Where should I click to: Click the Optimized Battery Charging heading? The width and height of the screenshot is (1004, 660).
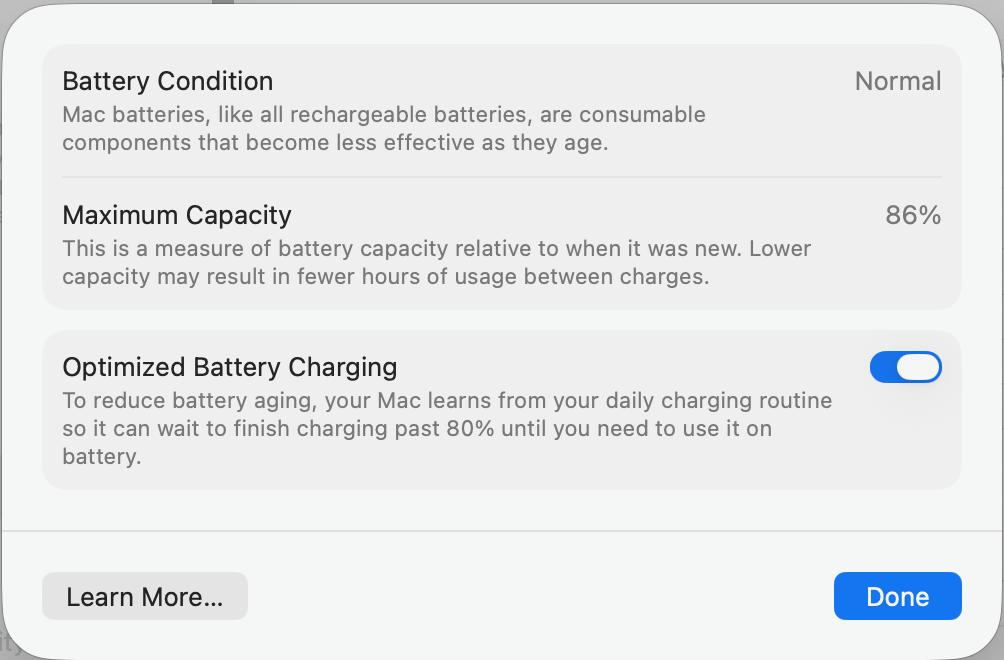pos(229,368)
